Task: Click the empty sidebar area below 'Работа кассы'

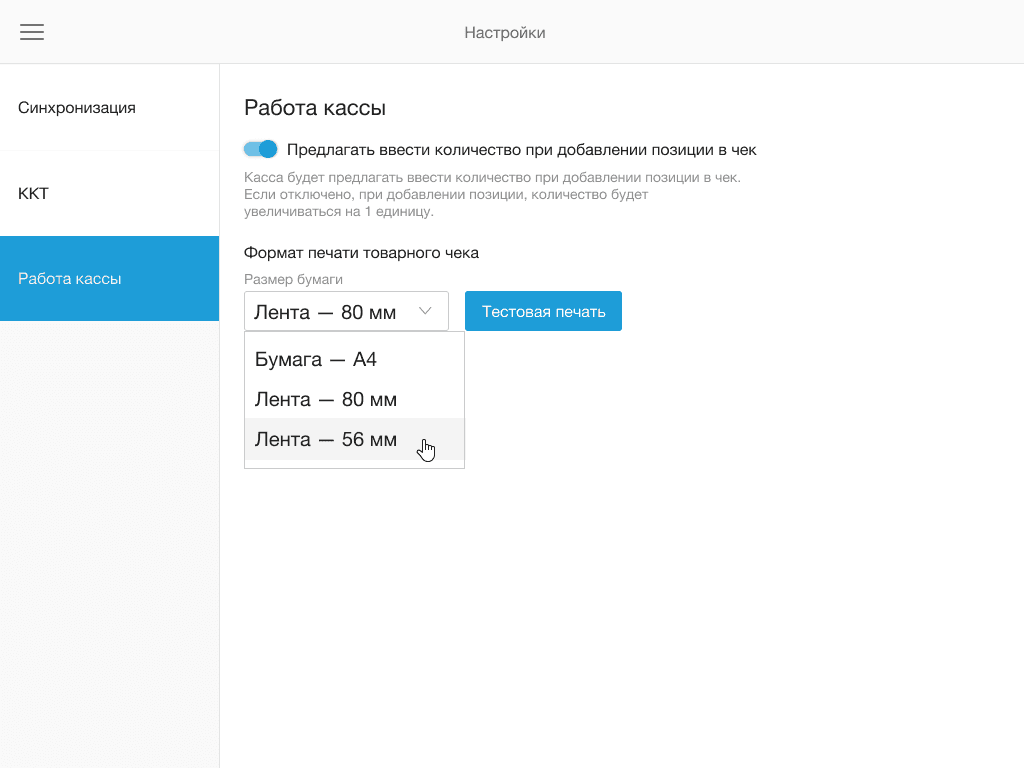Action: [109, 540]
